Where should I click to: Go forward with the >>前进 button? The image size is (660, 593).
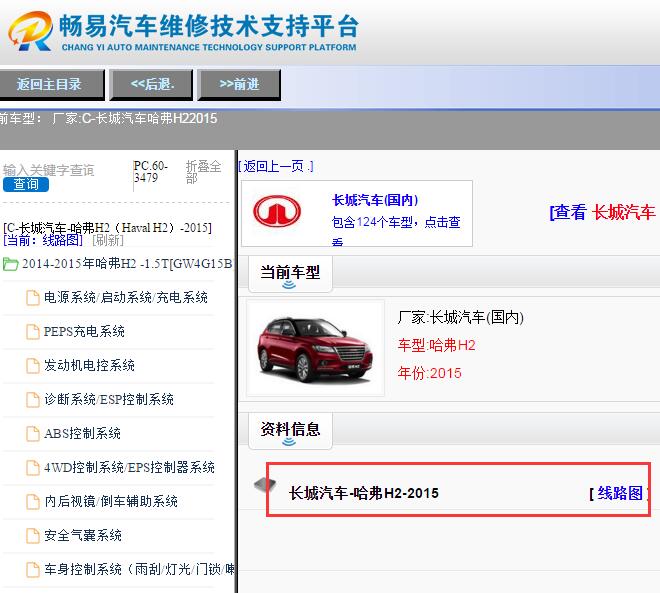point(239,85)
